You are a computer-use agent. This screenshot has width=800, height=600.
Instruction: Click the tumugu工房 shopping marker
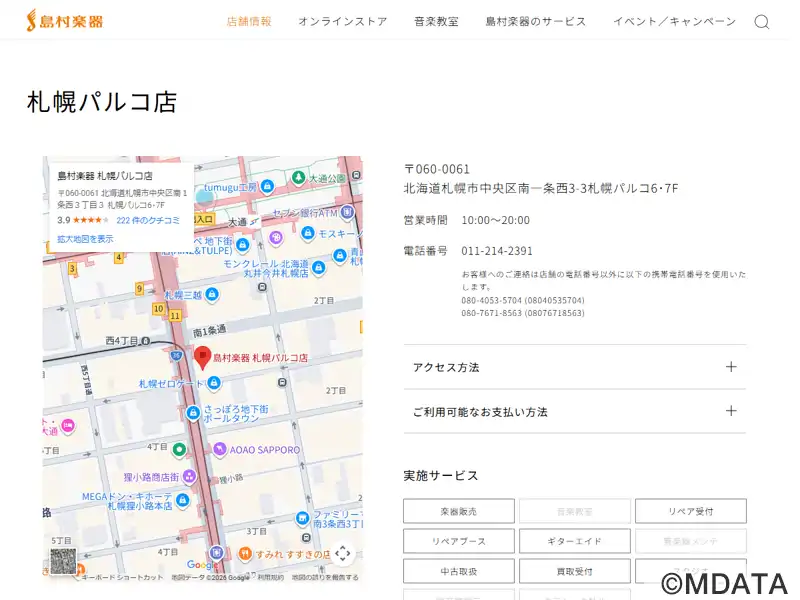pos(267,187)
